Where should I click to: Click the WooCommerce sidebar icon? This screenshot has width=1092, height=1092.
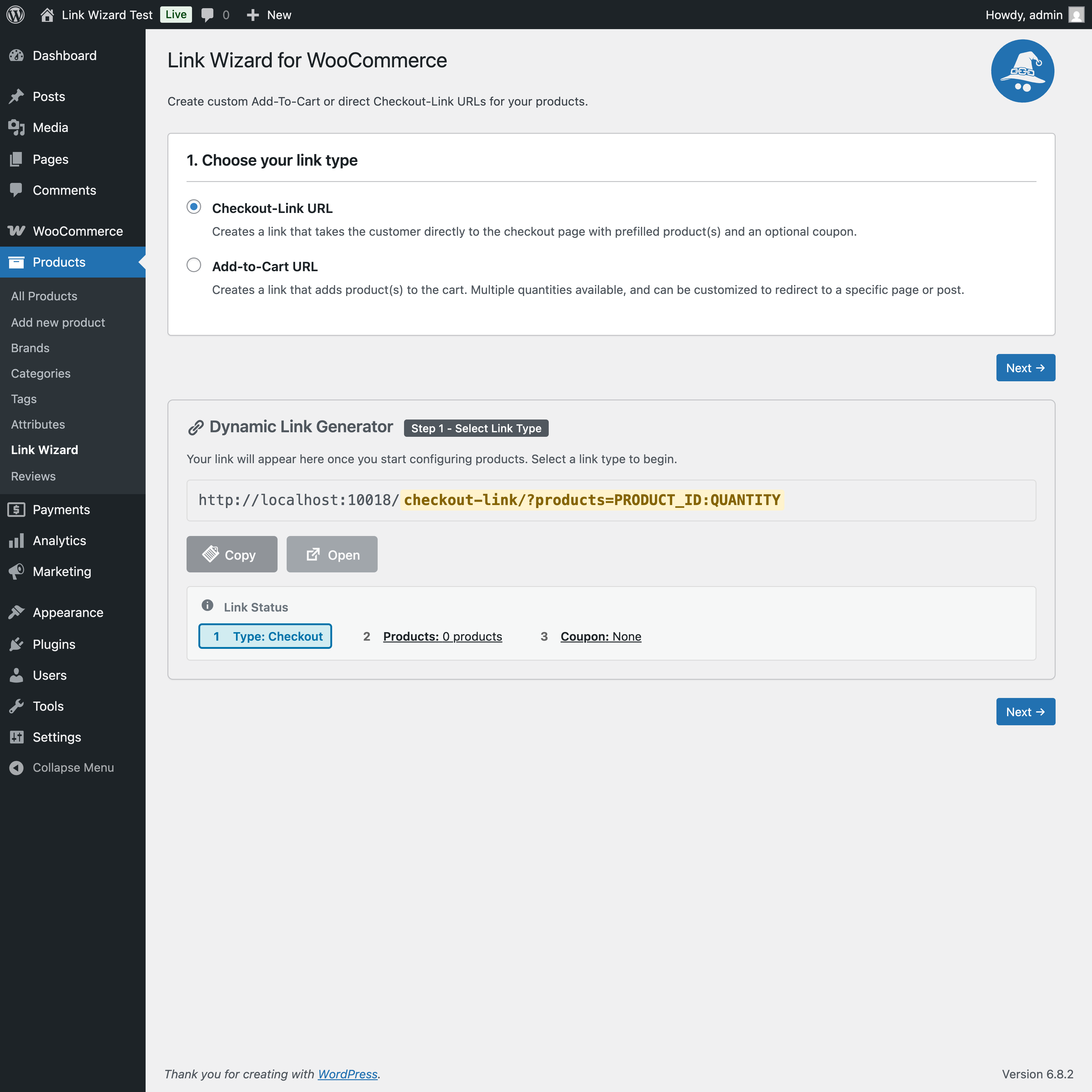16,231
